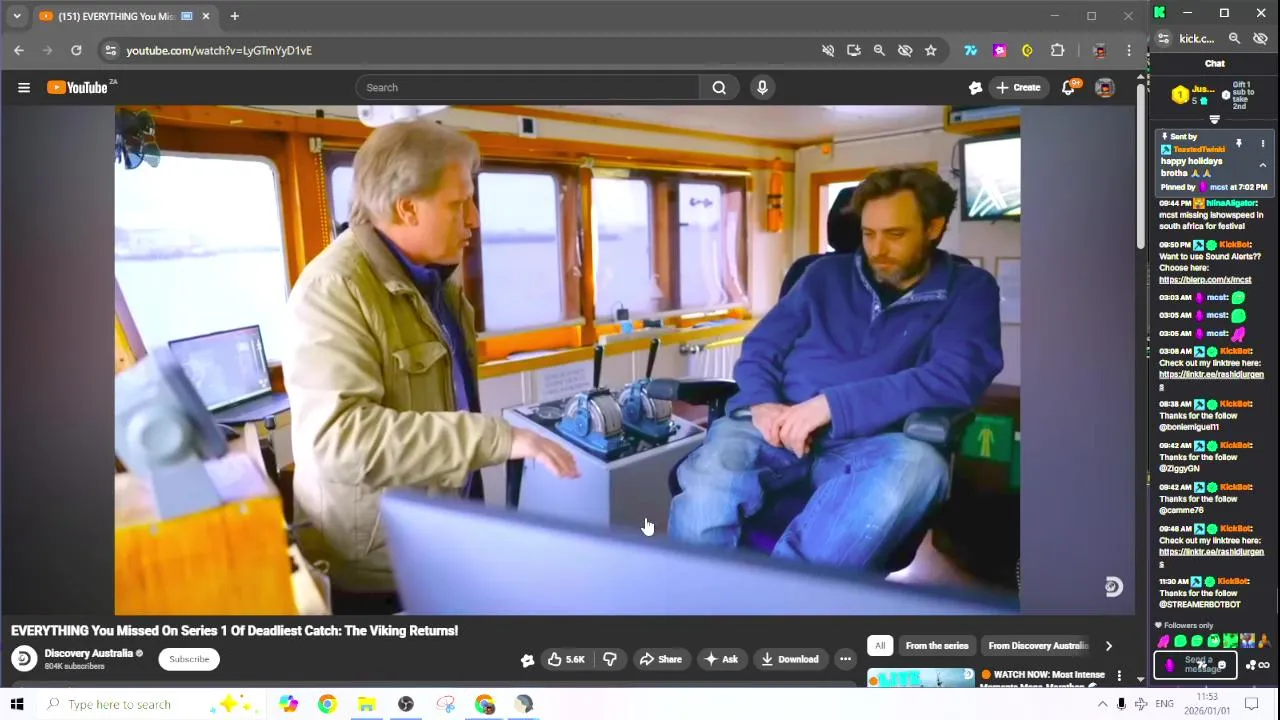Share the video

(x=660, y=659)
